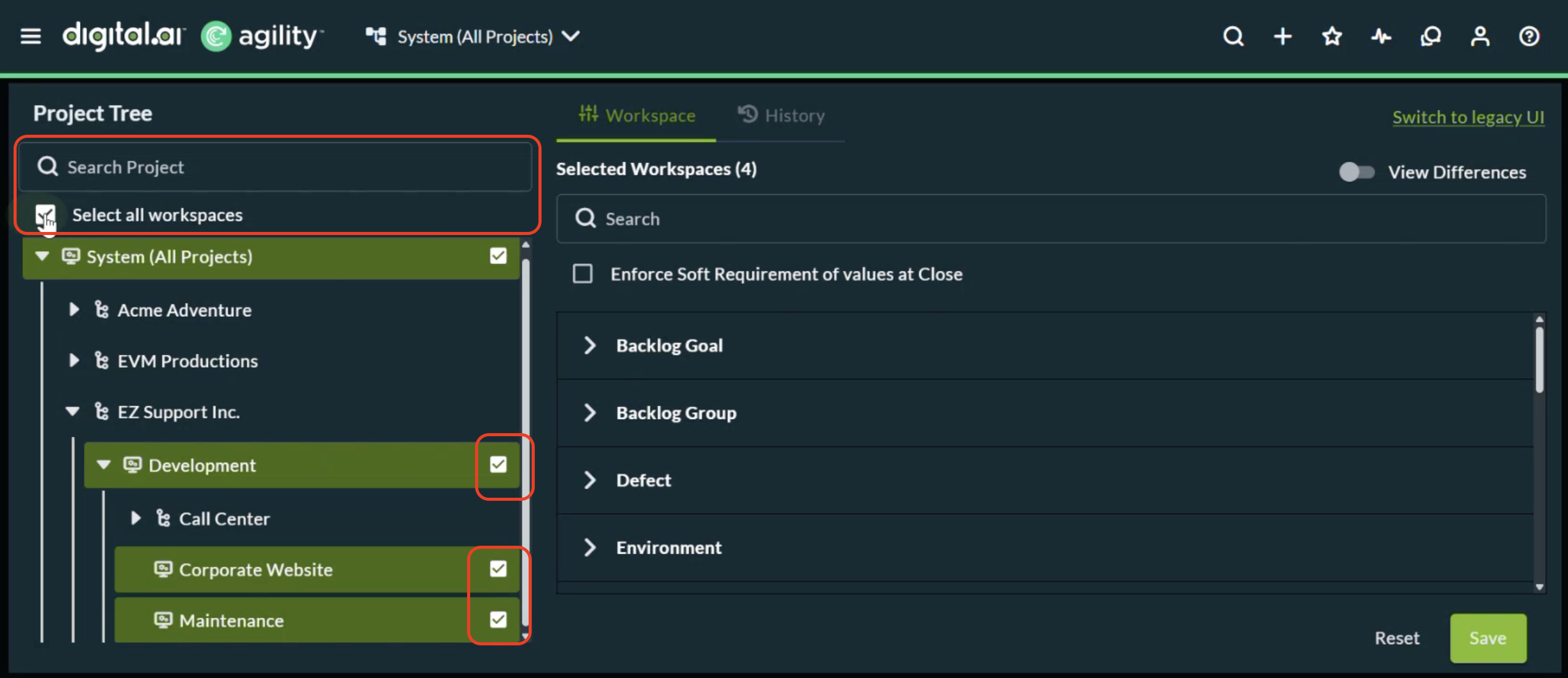Open the plus icon to add new item
Viewport: 1568px width, 678px height.
point(1282,36)
